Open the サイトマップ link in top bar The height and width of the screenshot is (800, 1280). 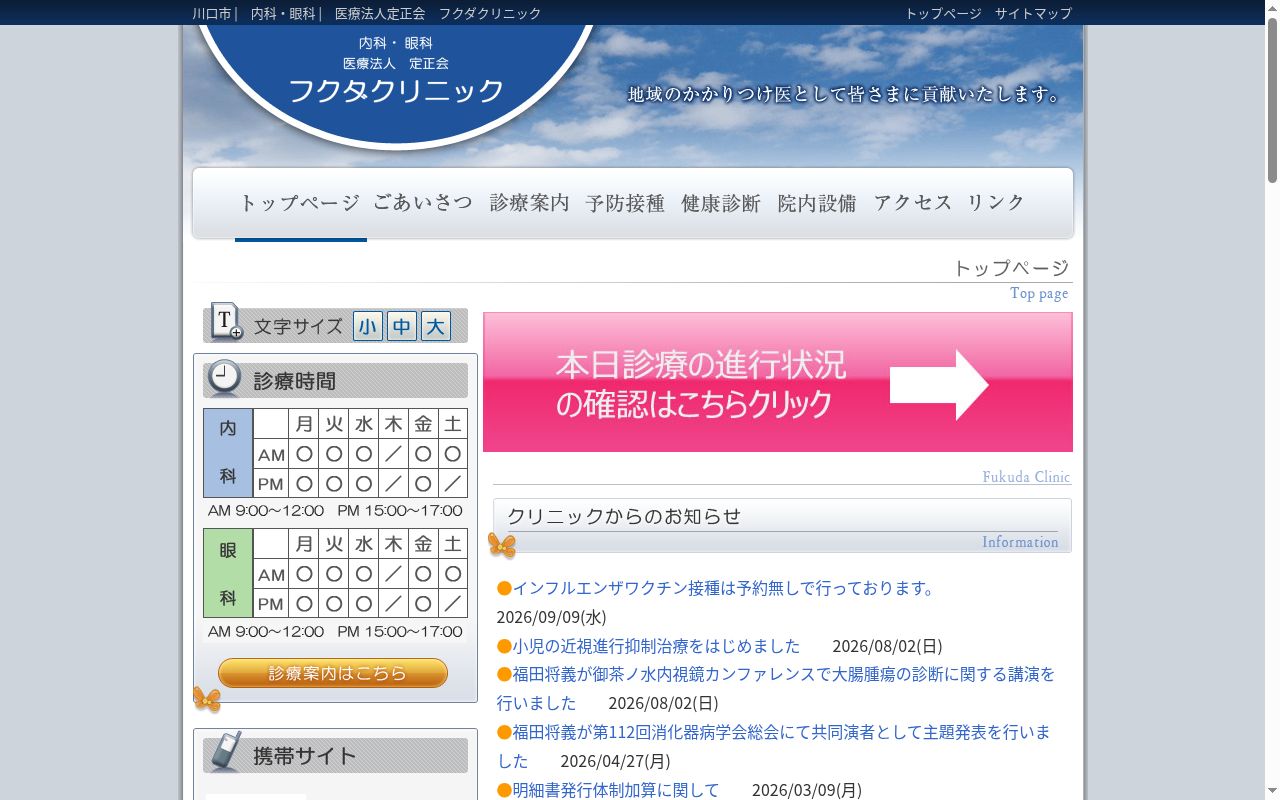(x=1033, y=13)
